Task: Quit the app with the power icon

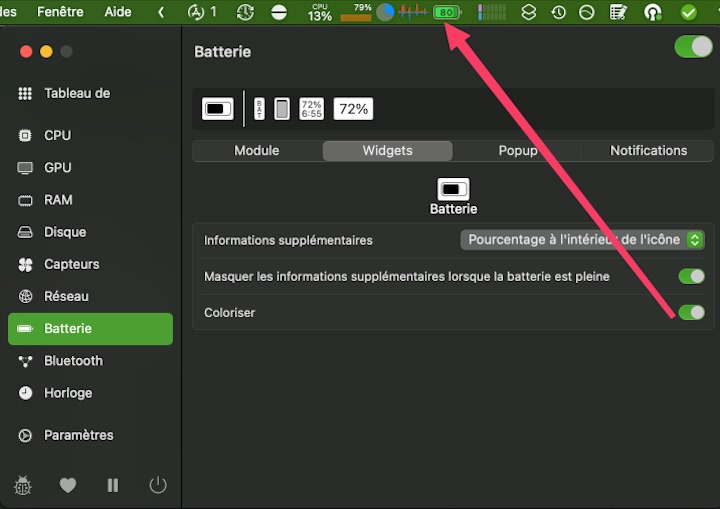Action: pos(157,485)
